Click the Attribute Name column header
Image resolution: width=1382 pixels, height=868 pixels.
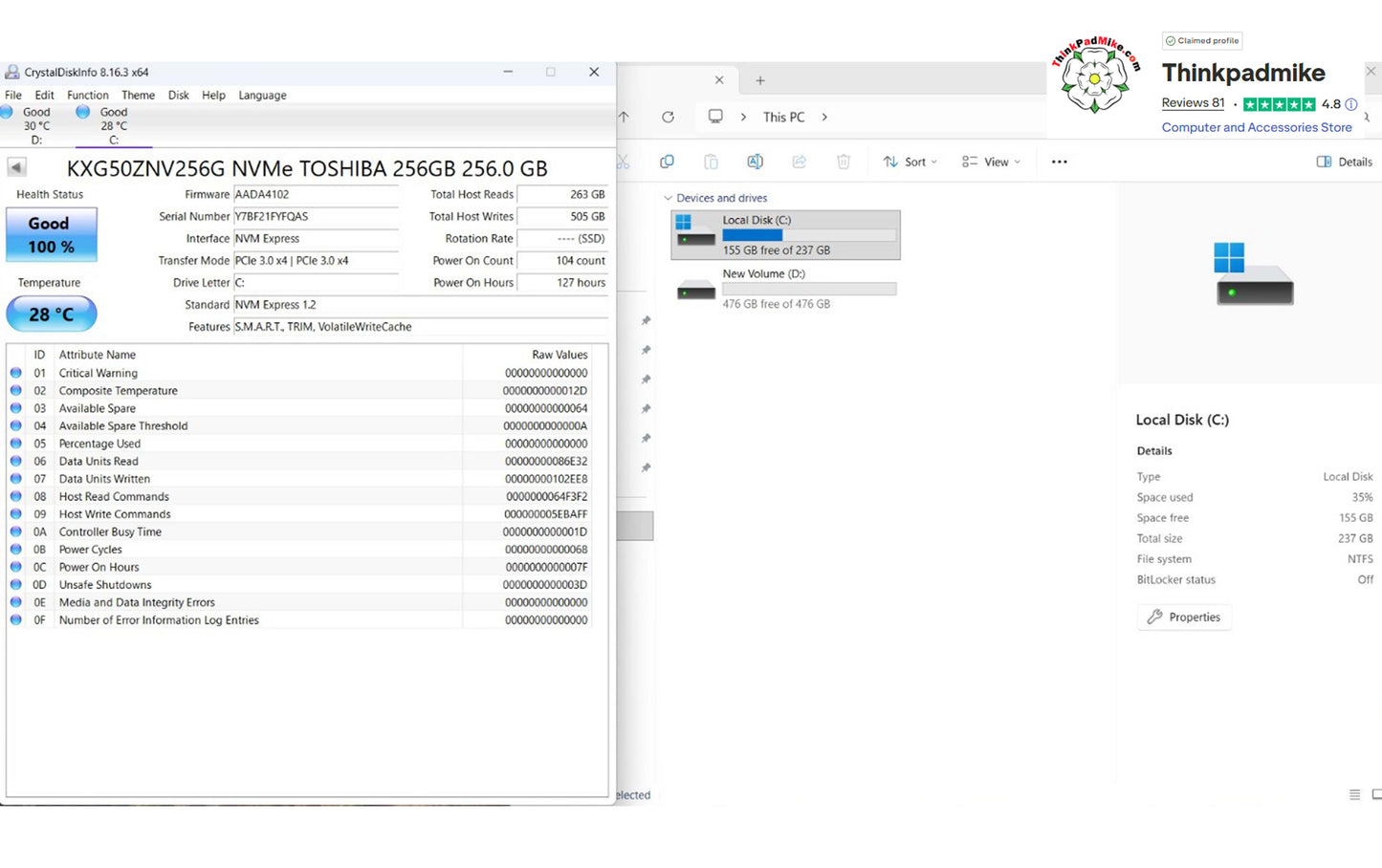point(98,355)
